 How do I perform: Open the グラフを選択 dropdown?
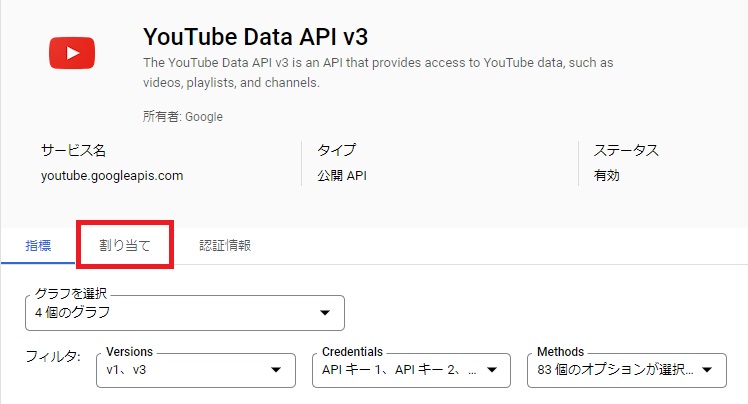click(185, 313)
